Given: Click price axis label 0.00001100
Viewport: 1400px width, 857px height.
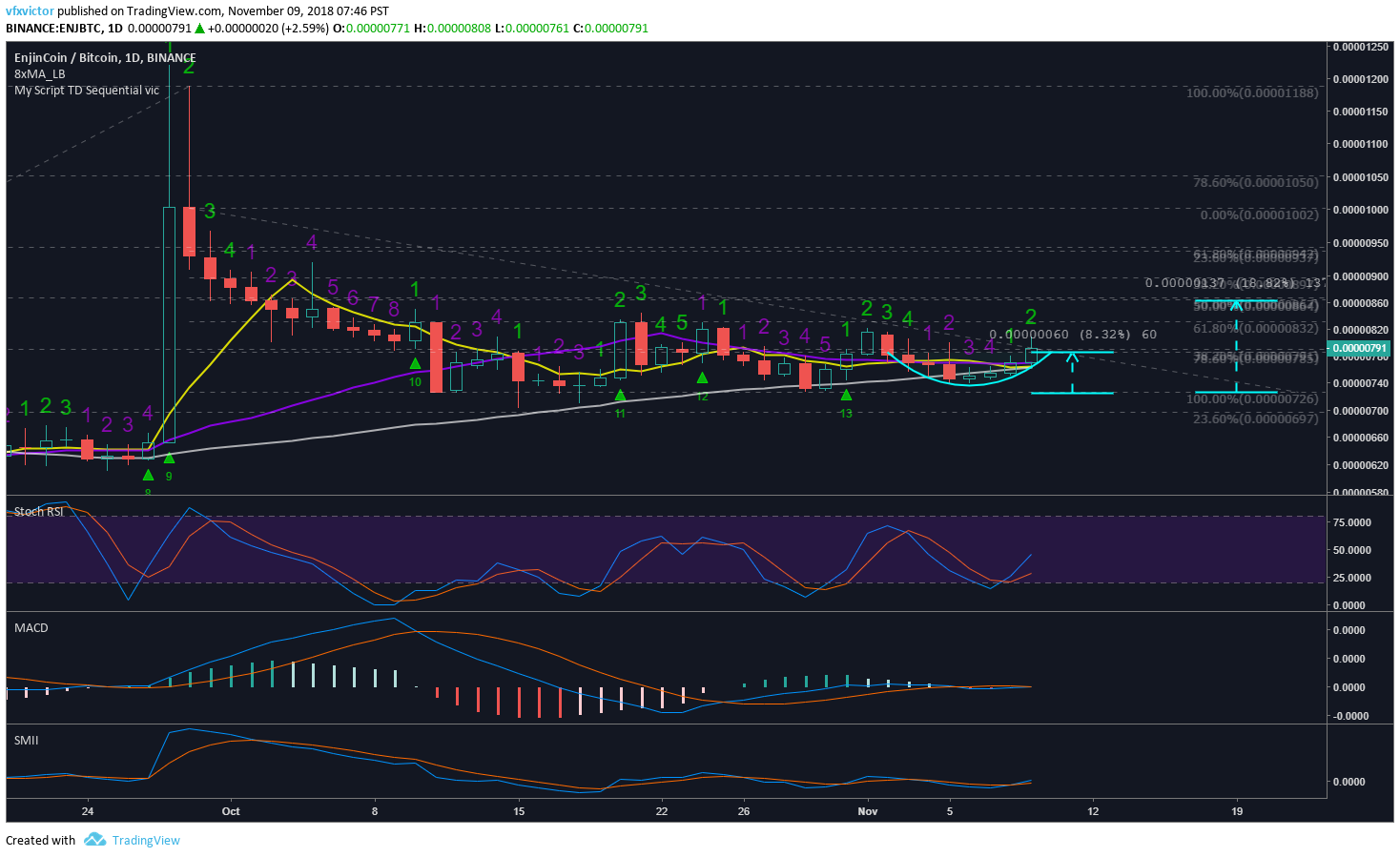Looking at the screenshot, I should coord(1360,144).
